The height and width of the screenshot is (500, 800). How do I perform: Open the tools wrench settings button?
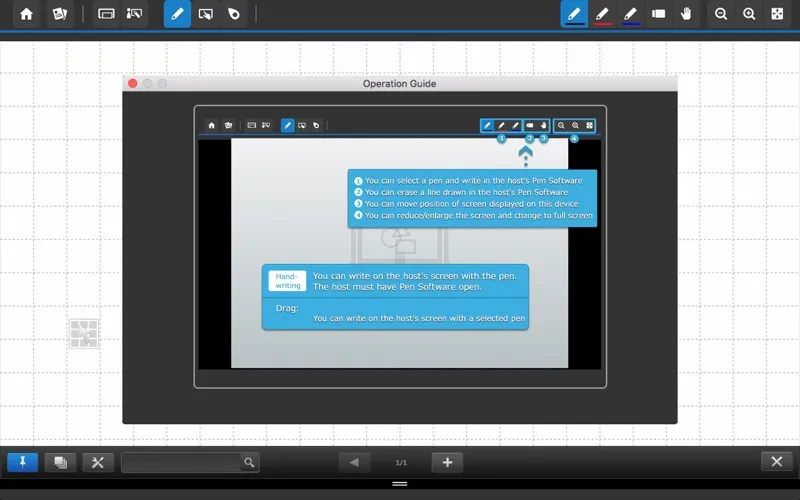tap(97, 462)
